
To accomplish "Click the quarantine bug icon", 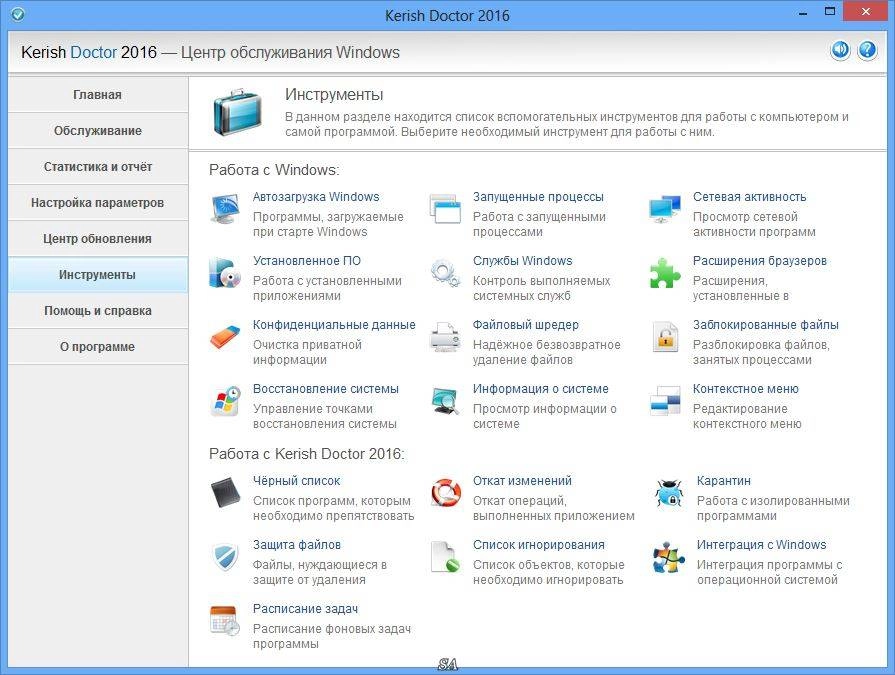I will click(x=668, y=492).
